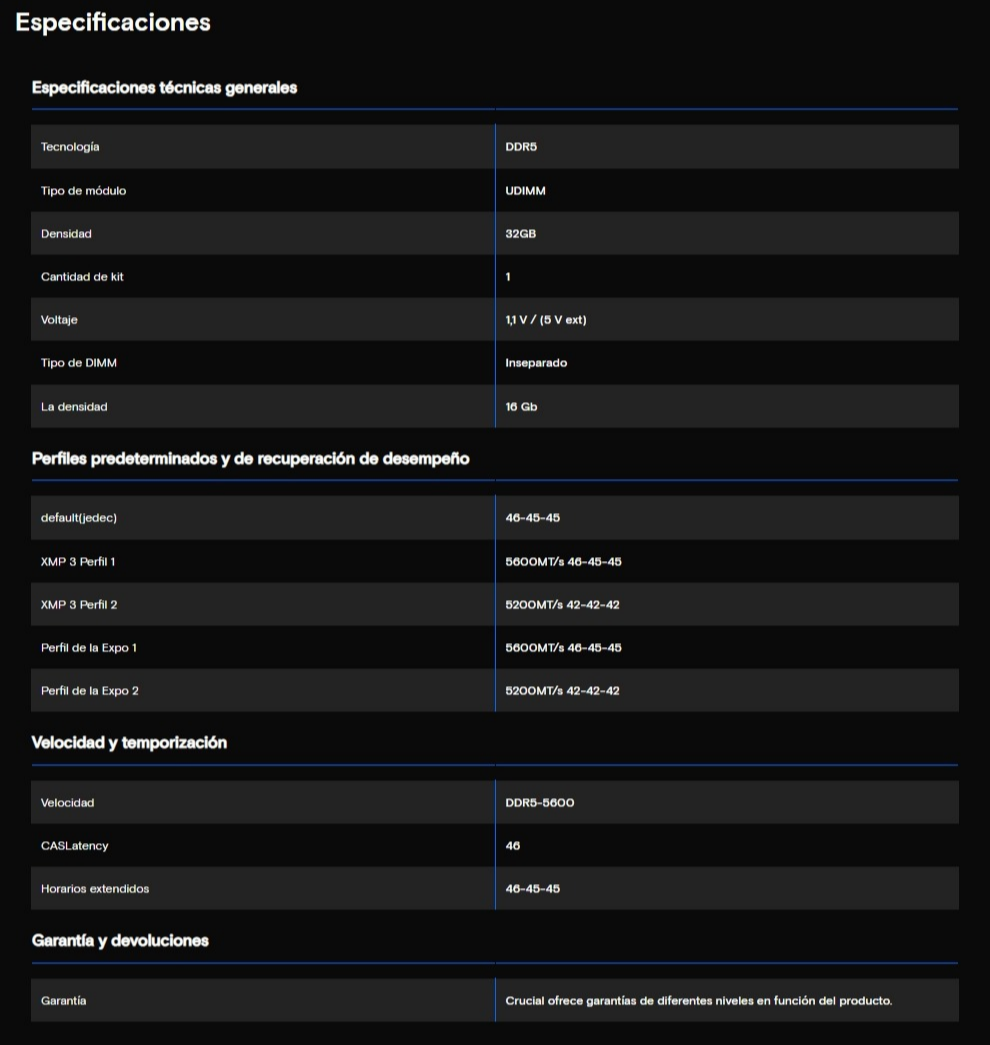Click the Tecnología row label
This screenshot has width=990, height=1045.
[70, 147]
